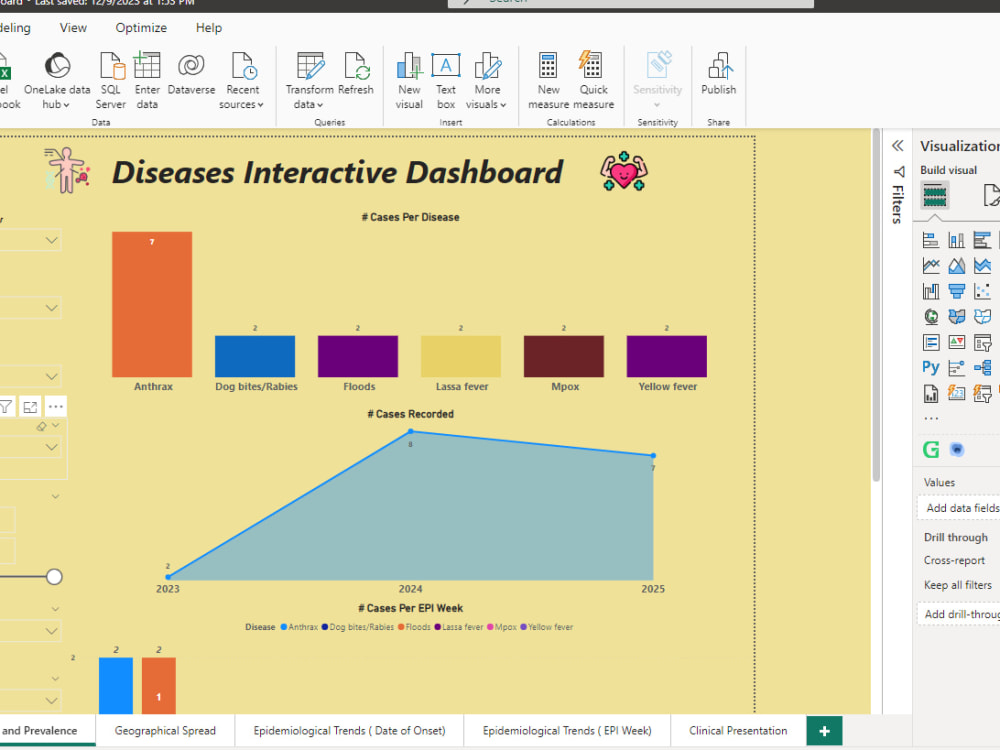Select the blue Dog bites/Rabies bar

[x=255, y=357]
